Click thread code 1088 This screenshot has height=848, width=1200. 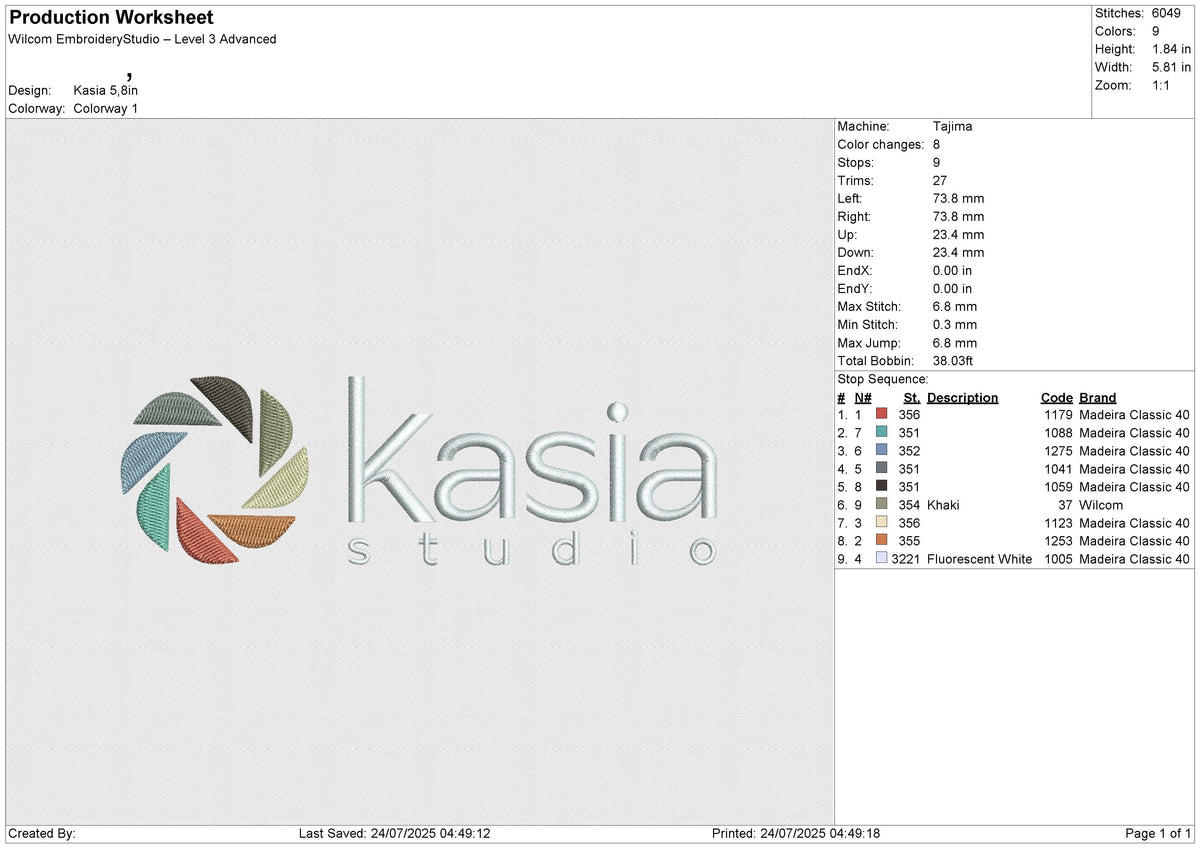1058,432
